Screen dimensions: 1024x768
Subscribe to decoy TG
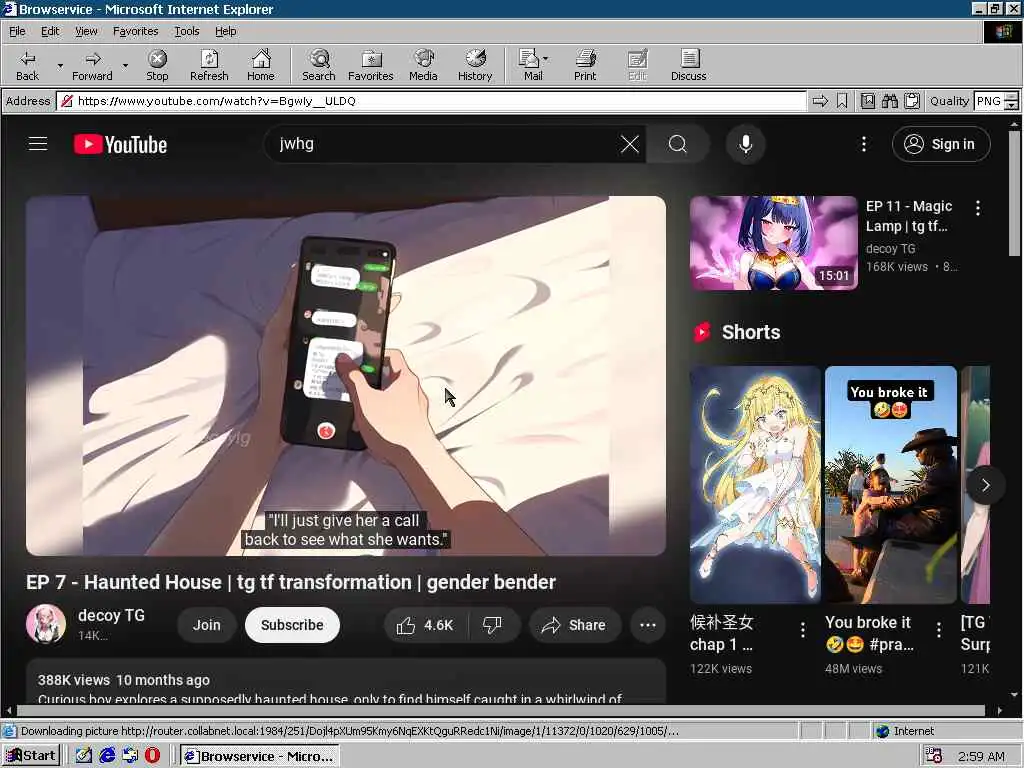point(292,625)
